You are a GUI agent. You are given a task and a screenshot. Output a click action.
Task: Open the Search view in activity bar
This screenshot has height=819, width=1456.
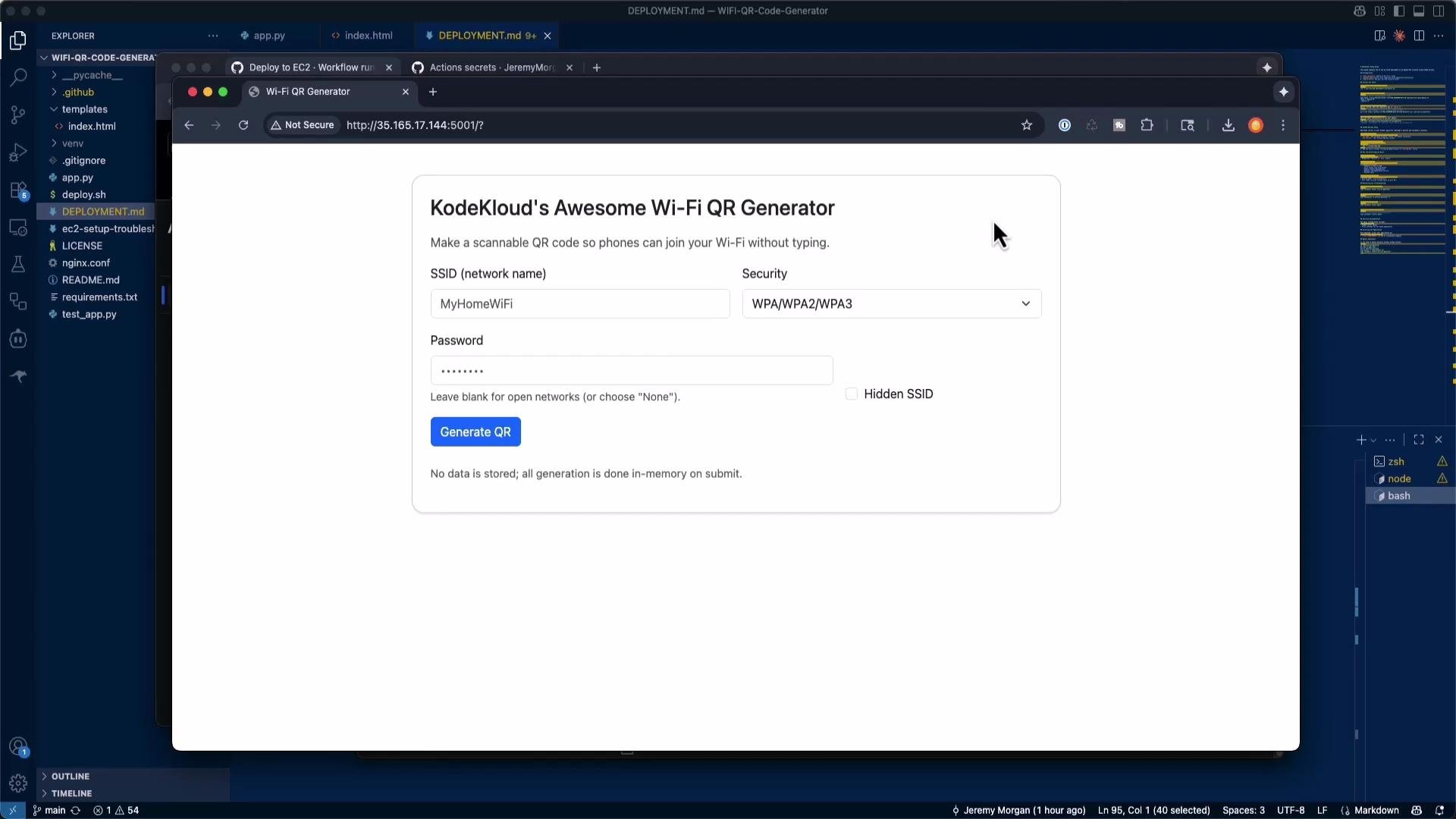[18, 77]
